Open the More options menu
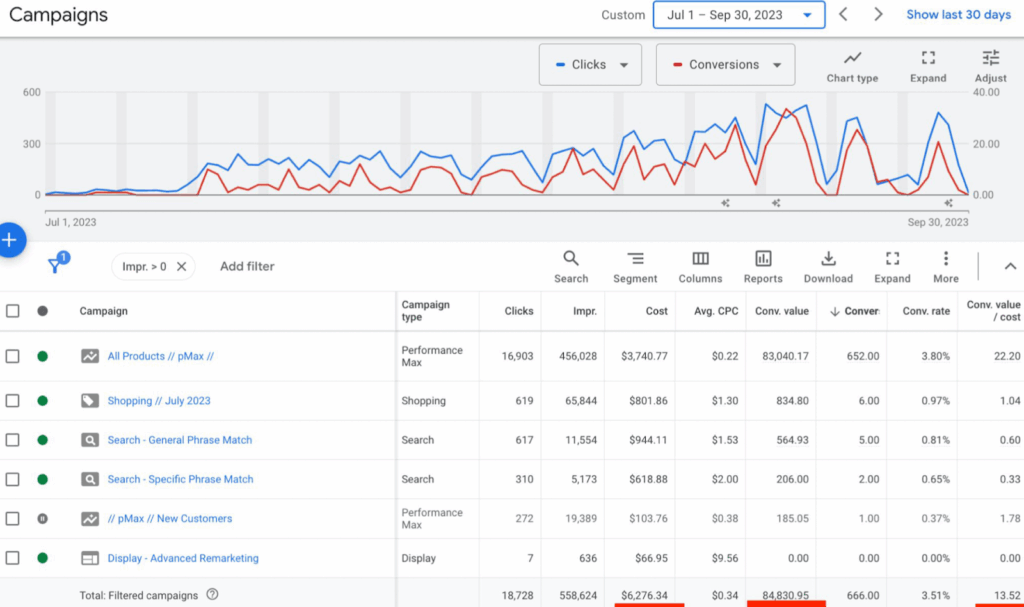The image size is (1024, 607). pos(946,267)
